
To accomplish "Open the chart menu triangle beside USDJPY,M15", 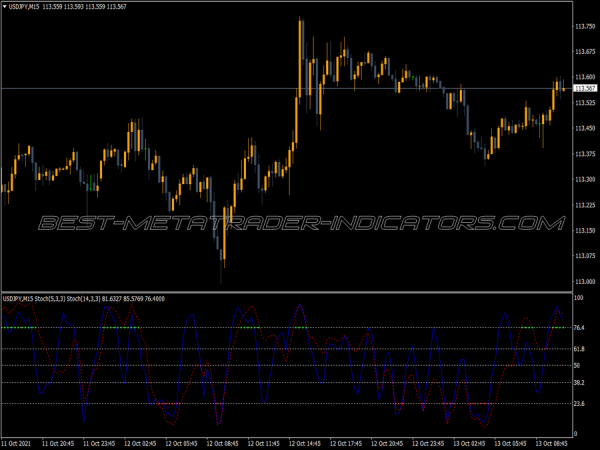I will [5, 7].
